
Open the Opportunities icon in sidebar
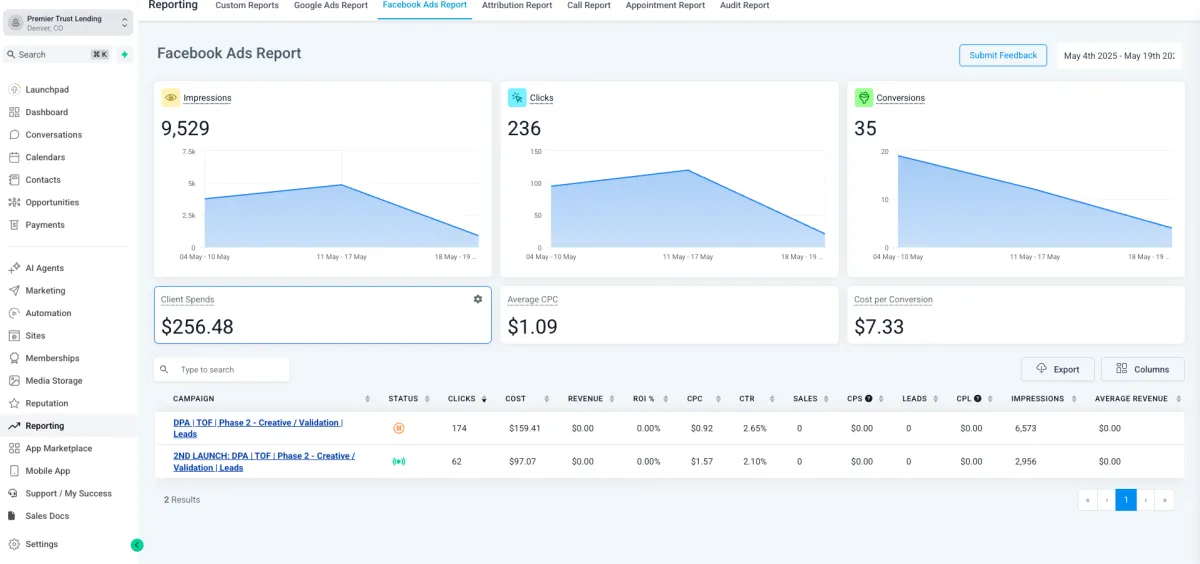coord(14,202)
